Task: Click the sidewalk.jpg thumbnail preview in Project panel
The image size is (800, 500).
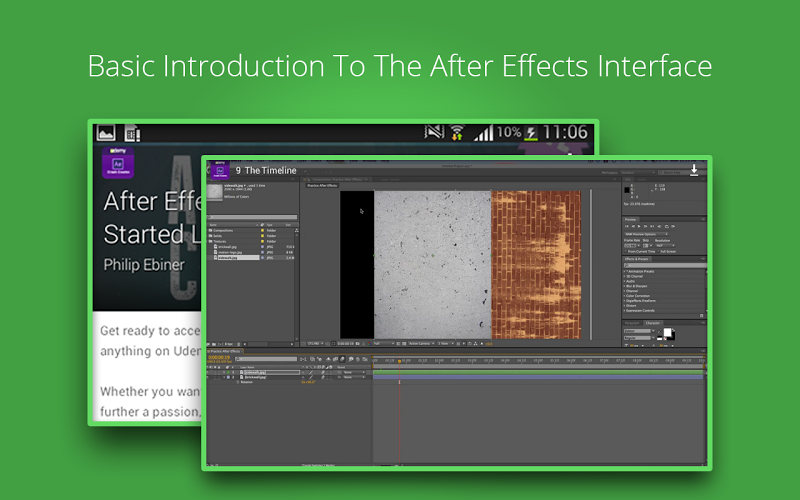Action: (x=215, y=192)
